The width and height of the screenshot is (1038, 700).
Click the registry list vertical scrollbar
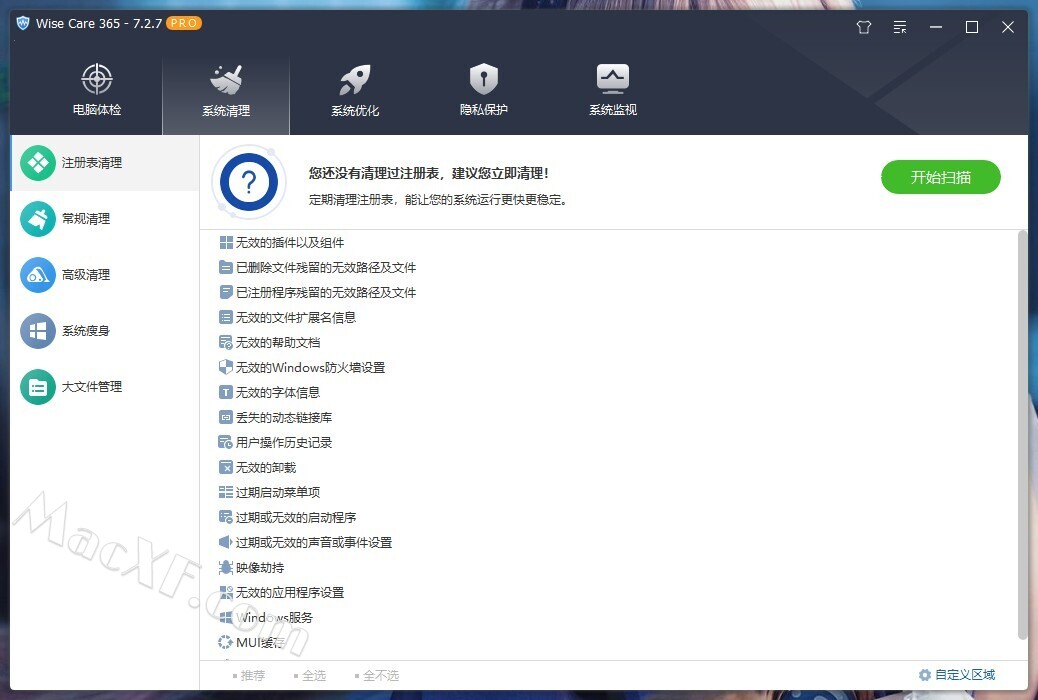[x=1023, y=435]
